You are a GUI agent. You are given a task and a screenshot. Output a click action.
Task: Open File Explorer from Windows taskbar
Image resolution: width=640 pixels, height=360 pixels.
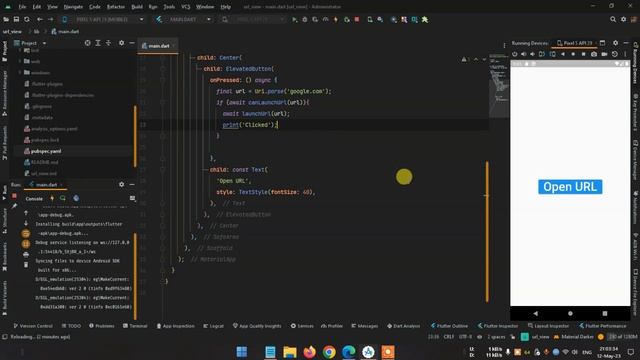[290, 352]
